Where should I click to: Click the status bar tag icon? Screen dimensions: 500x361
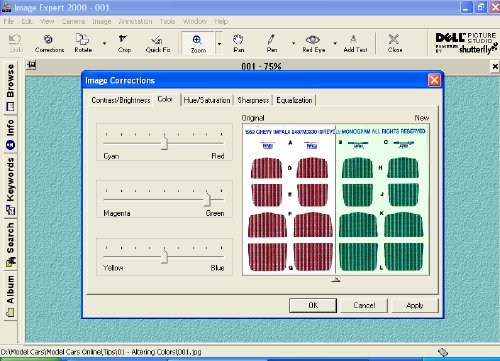click(x=443, y=352)
